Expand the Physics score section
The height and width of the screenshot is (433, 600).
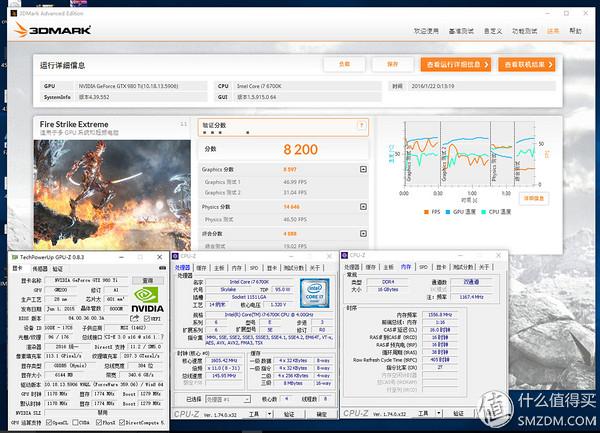(364, 207)
